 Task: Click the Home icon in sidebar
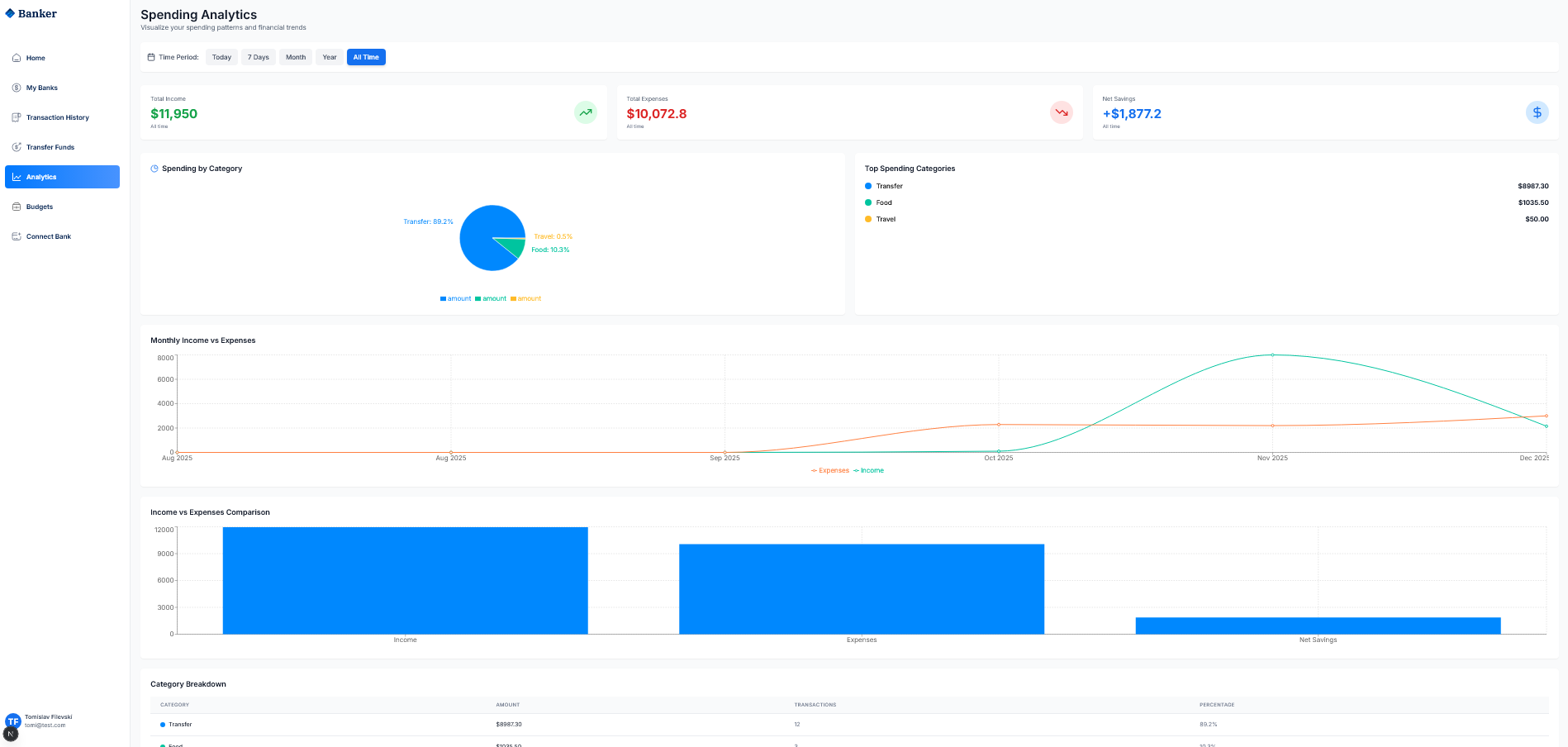(x=17, y=58)
